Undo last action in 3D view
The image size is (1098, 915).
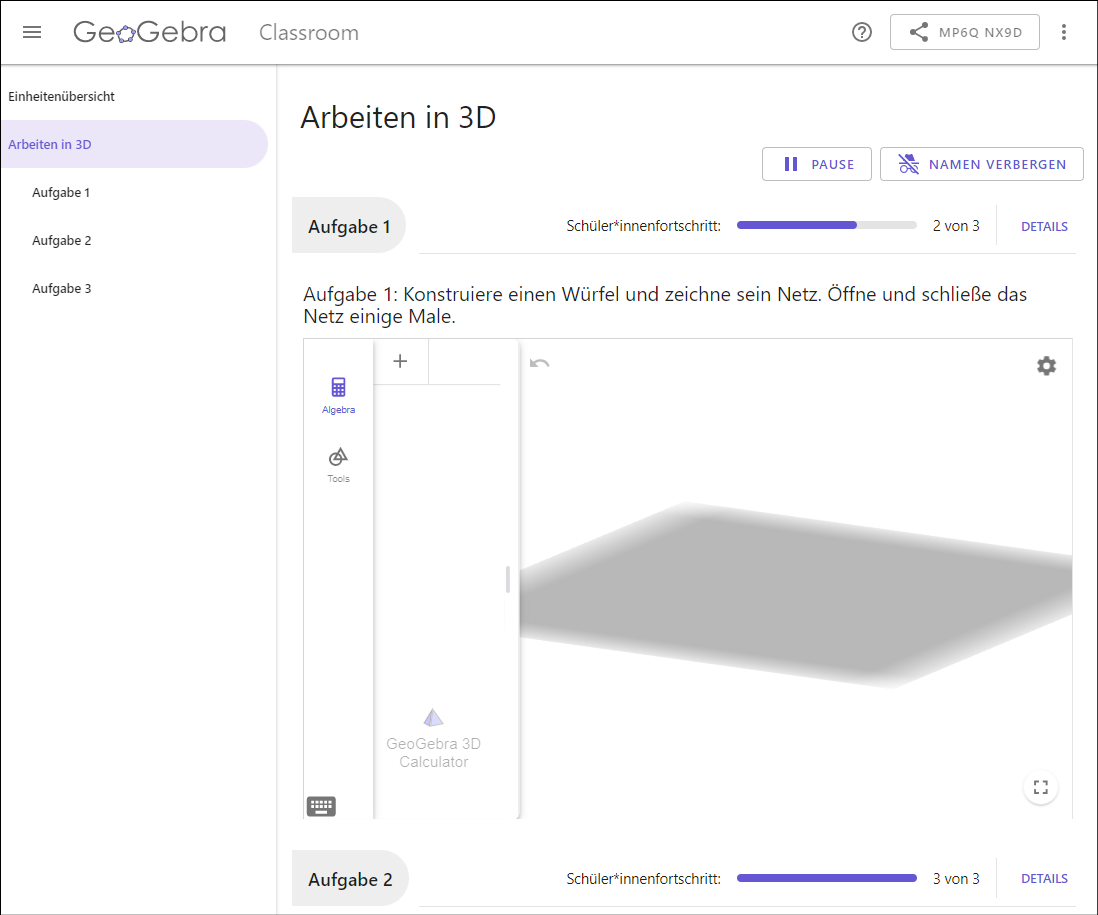pos(539,363)
